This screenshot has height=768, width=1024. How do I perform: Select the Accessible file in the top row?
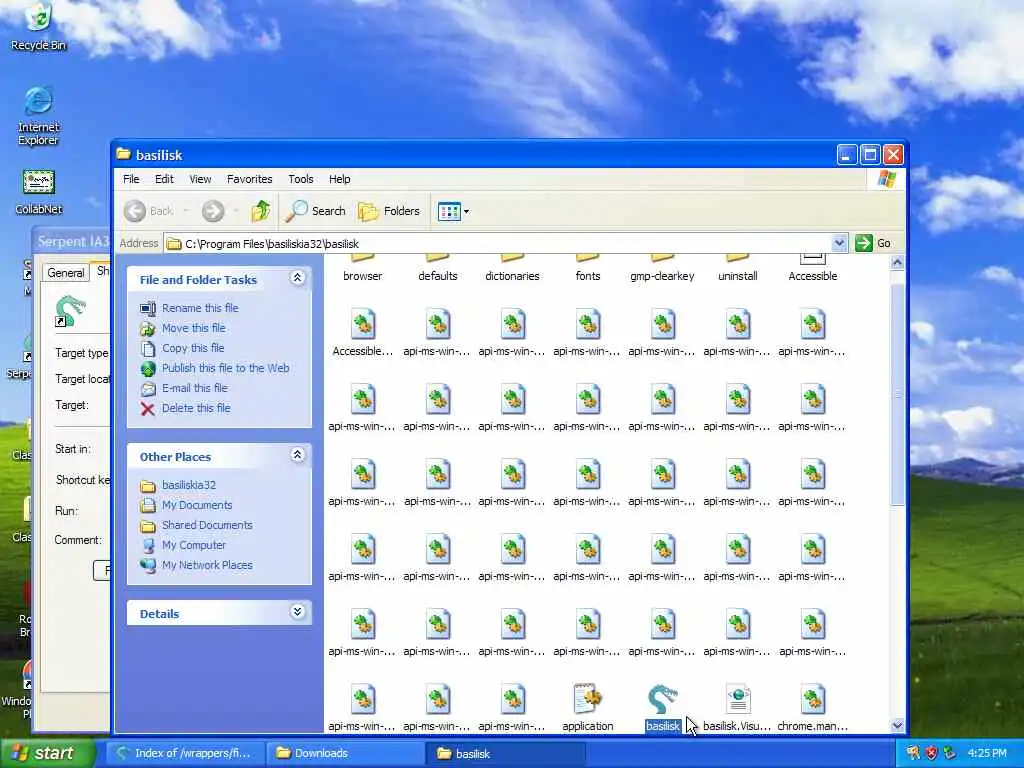click(812, 270)
